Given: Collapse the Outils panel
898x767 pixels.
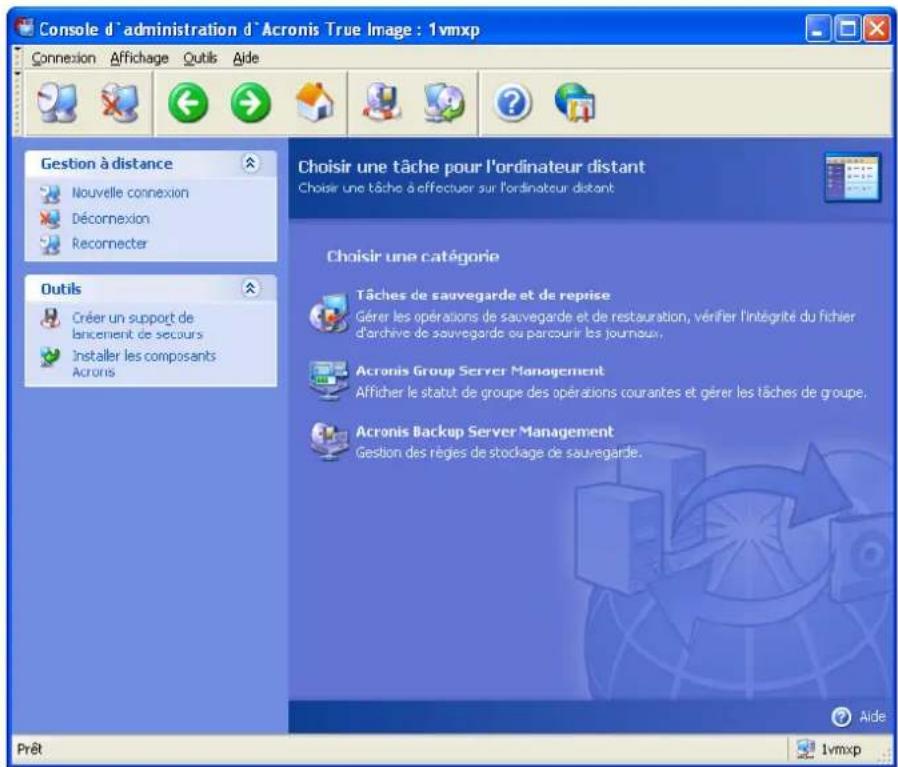Looking at the screenshot, I should pyautogui.click(x=250, y=288).
